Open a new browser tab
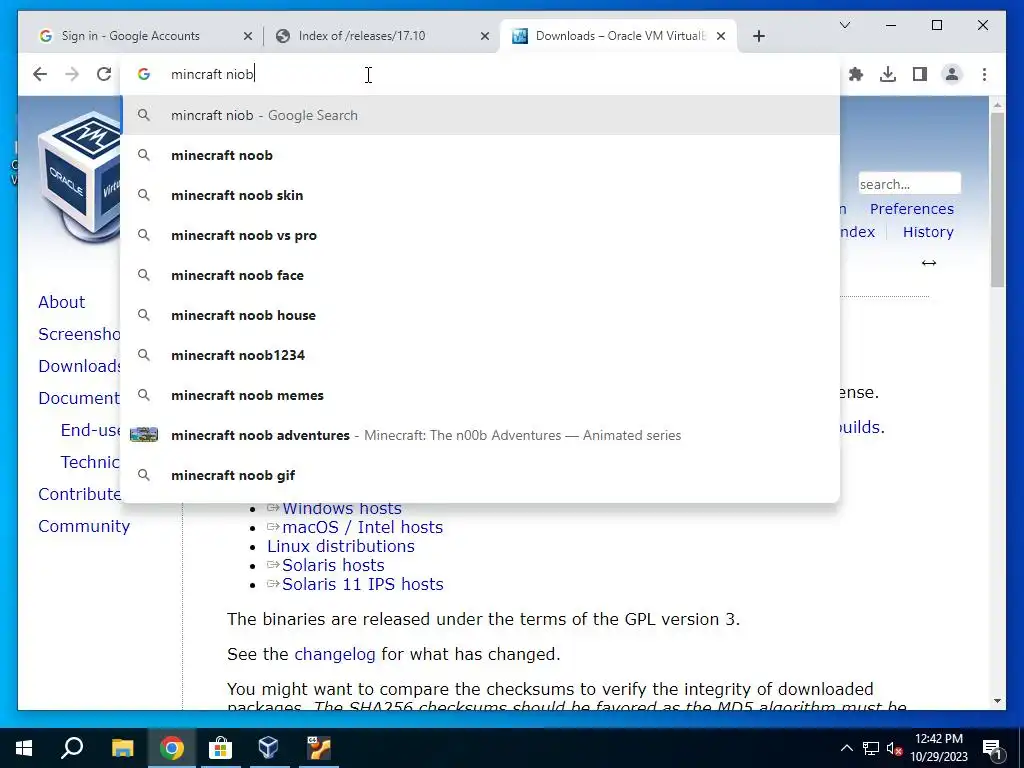Viewport: 1024px width, 768px height. coord(758,36)
